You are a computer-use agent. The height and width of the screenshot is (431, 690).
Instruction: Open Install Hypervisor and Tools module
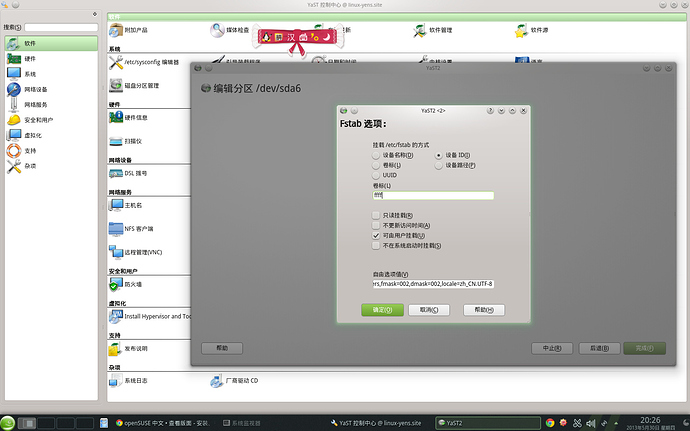pyautogui.click(x=150, y=316)
